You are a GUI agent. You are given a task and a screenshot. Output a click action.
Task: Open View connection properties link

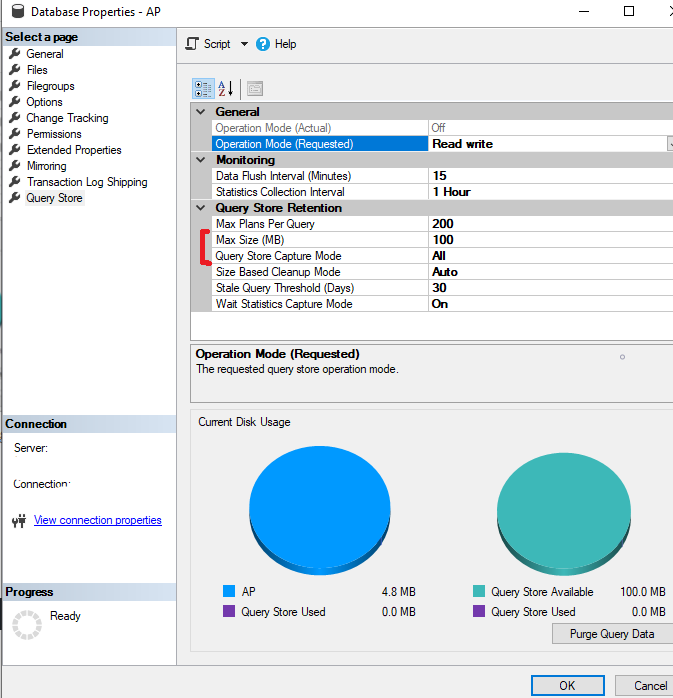[97, 520]
